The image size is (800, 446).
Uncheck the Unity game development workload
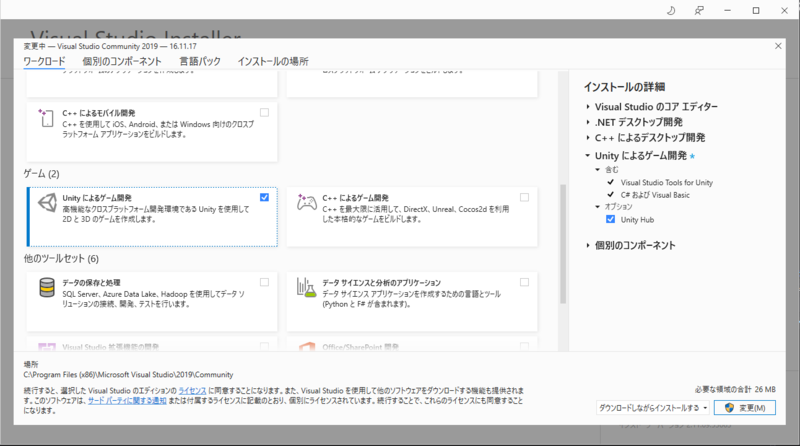264,197
